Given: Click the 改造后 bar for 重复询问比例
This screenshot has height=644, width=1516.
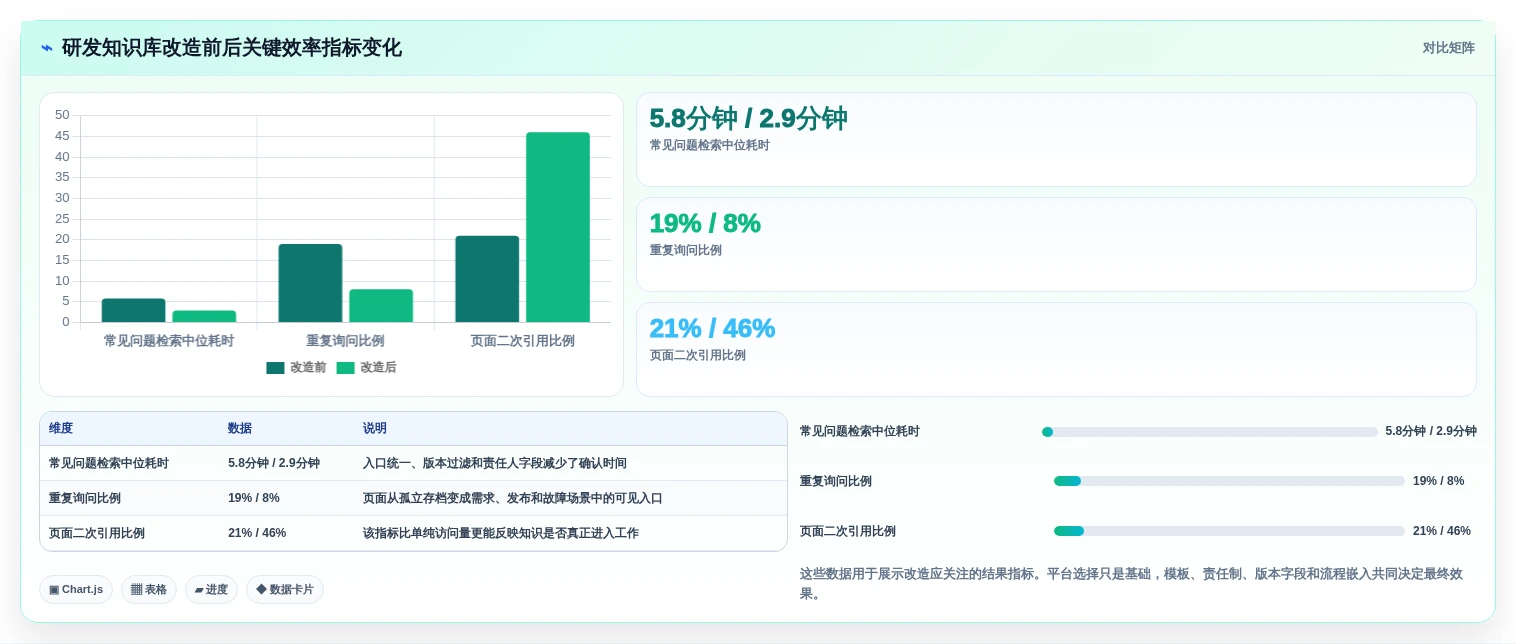Looking at the screenshot, I should [381, 306].
